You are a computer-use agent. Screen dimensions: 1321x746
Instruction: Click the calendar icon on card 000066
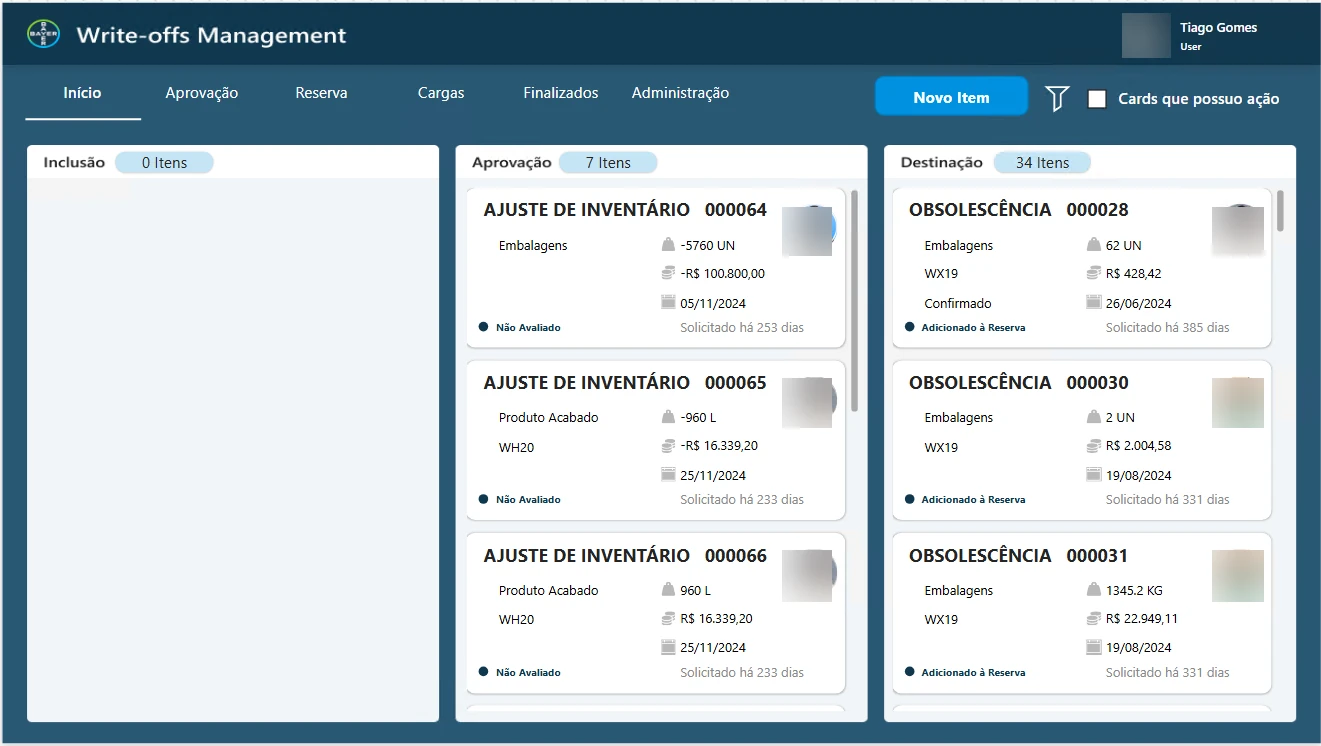click(x=668, y=647)
